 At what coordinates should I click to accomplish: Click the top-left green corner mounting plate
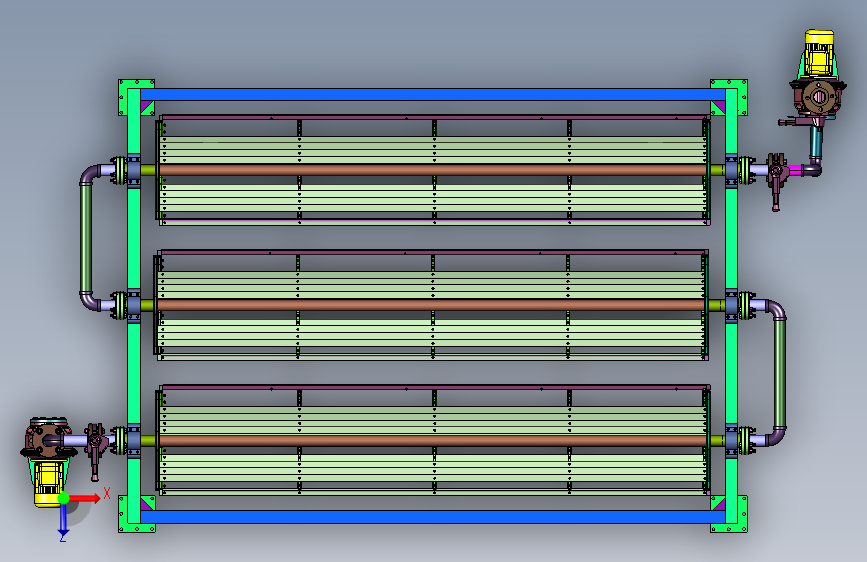124,98
